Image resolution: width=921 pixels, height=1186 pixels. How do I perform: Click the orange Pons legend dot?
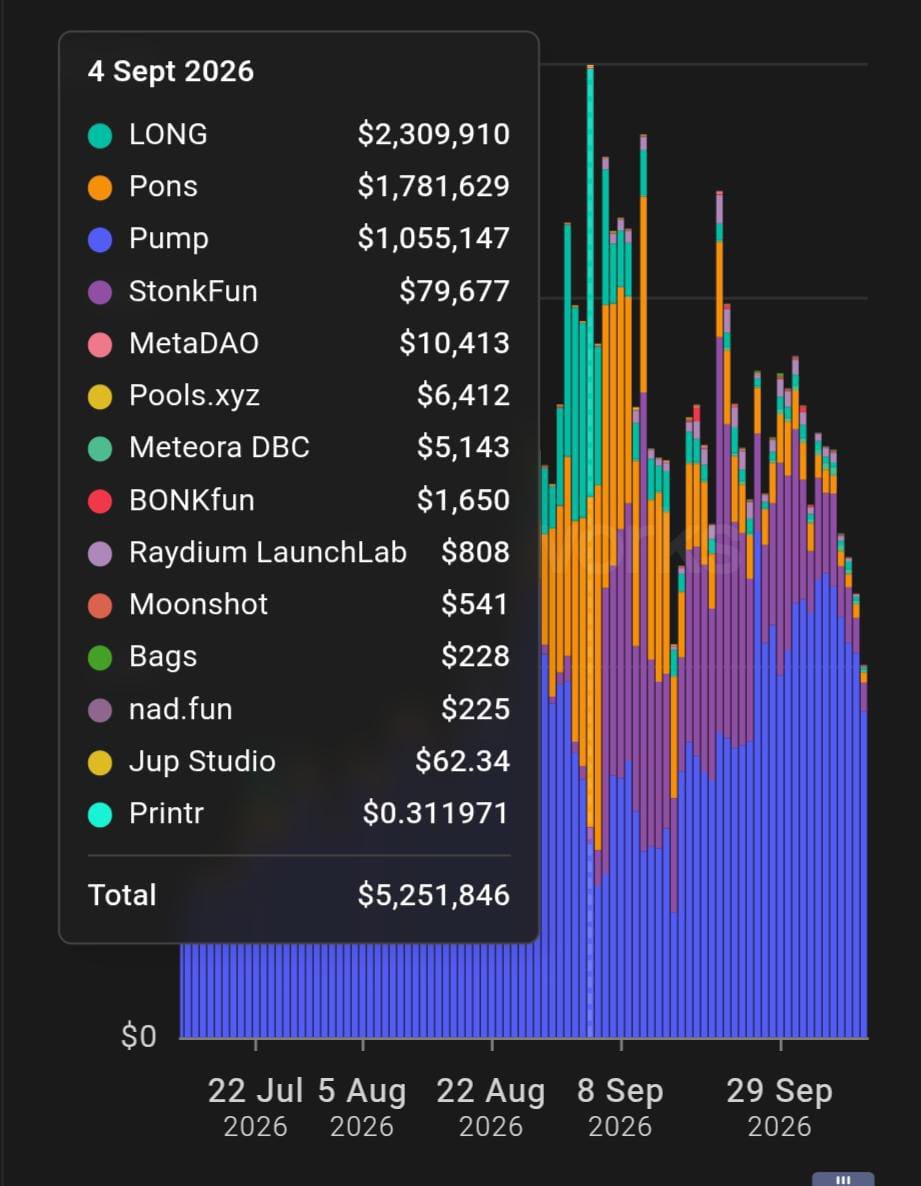(x=100, y=188)
